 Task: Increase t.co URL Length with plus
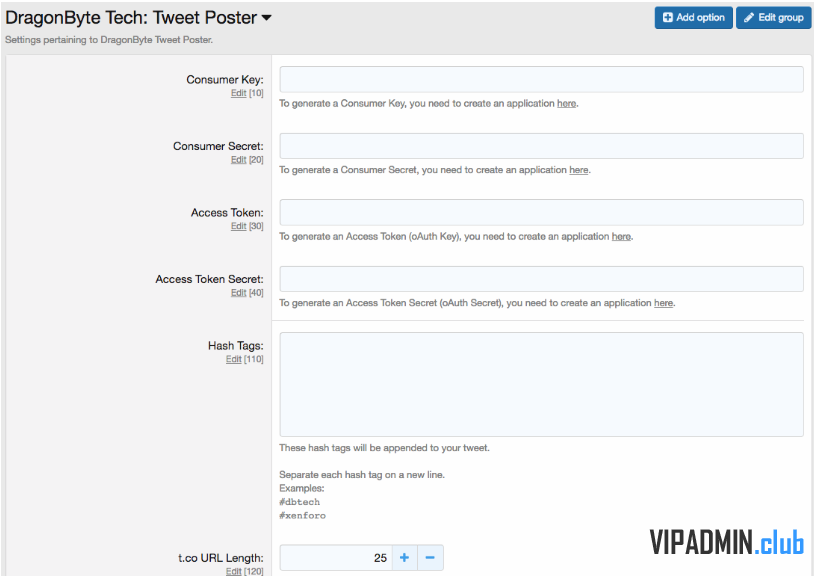coord(404,558)
